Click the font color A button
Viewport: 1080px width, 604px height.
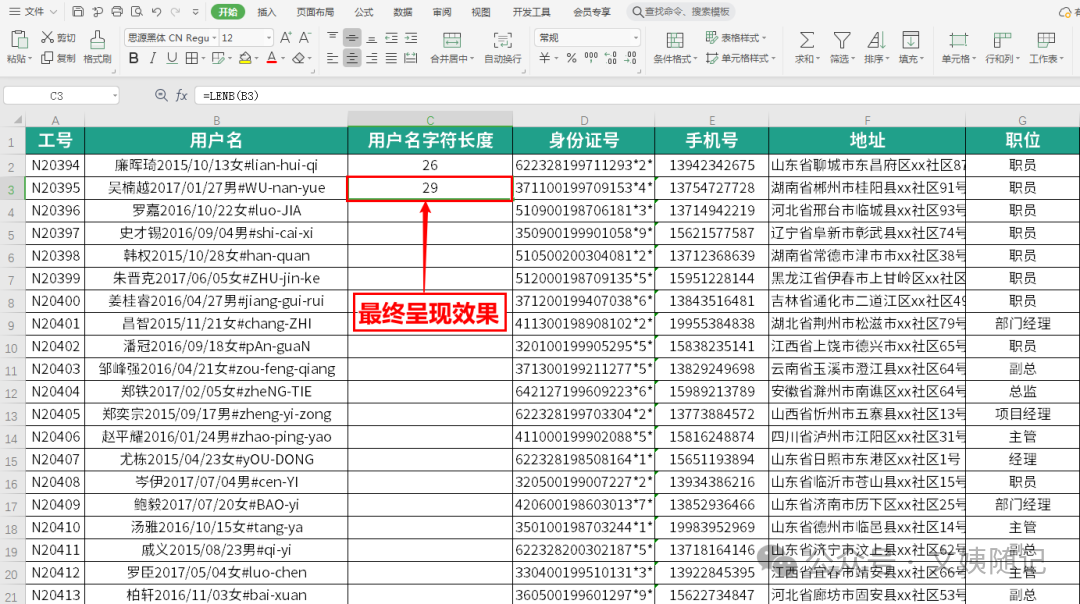tap(272, 59)
